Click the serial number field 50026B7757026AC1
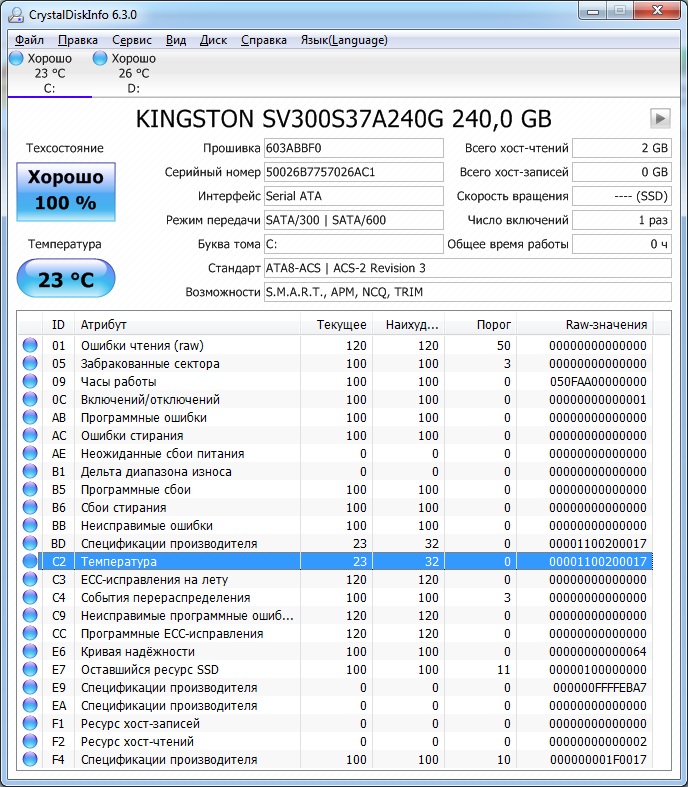The height and width of the screenshot is (787, 688). pyautogui.click(x=354, y=172)
